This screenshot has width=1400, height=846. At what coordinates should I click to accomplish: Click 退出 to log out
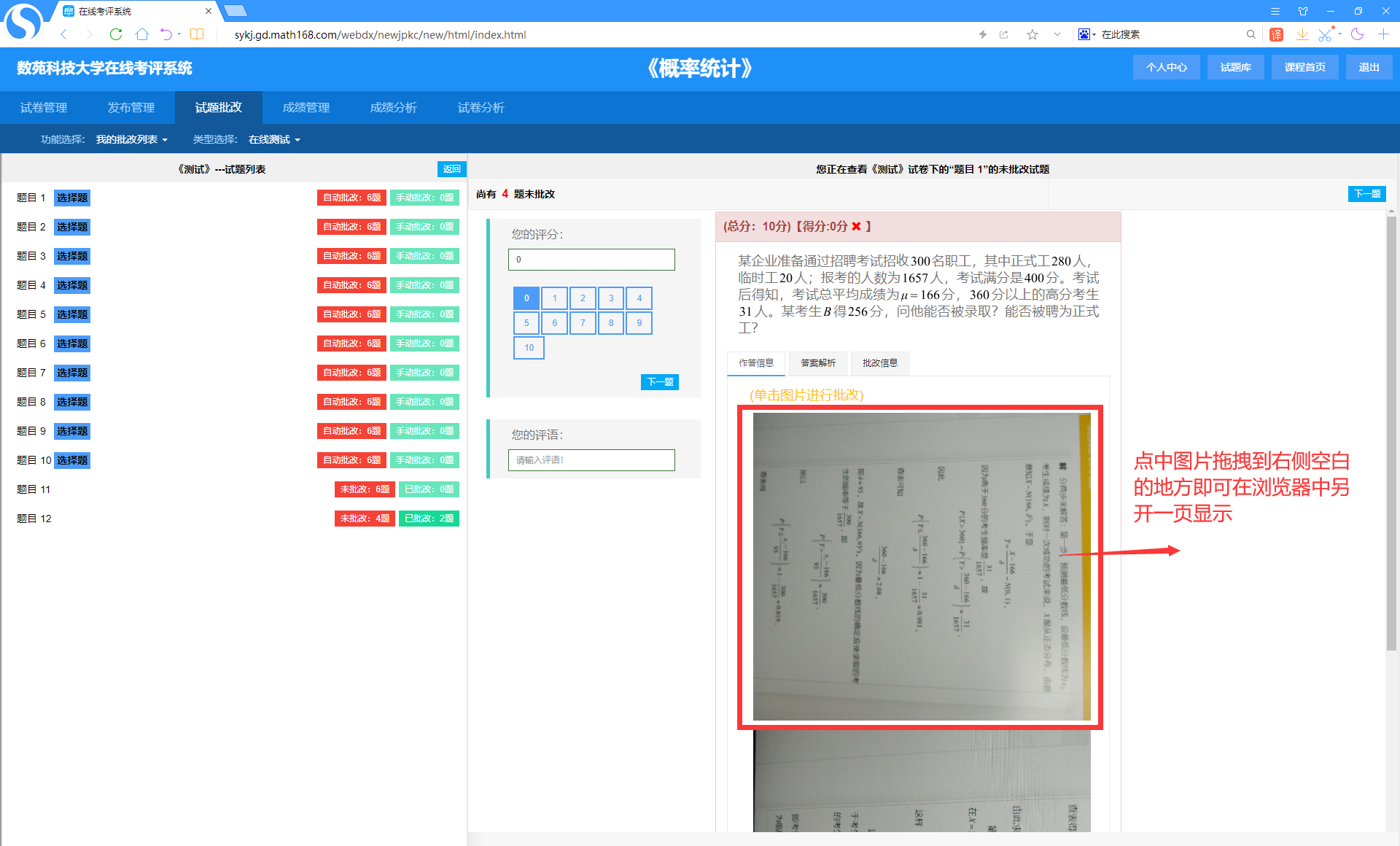(x=1369, y=67)
